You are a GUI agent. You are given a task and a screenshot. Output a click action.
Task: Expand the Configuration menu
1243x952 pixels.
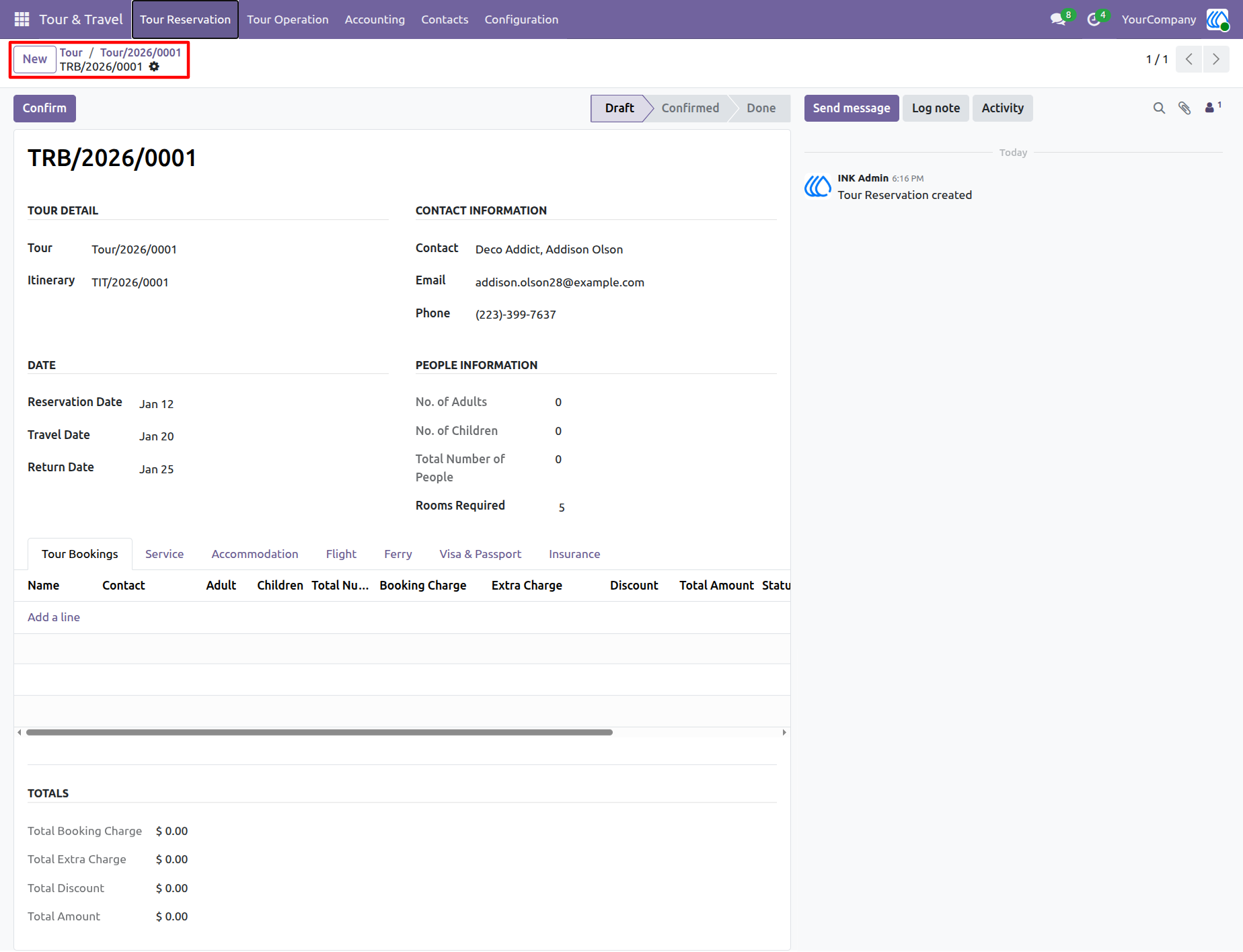pos(521,19)
